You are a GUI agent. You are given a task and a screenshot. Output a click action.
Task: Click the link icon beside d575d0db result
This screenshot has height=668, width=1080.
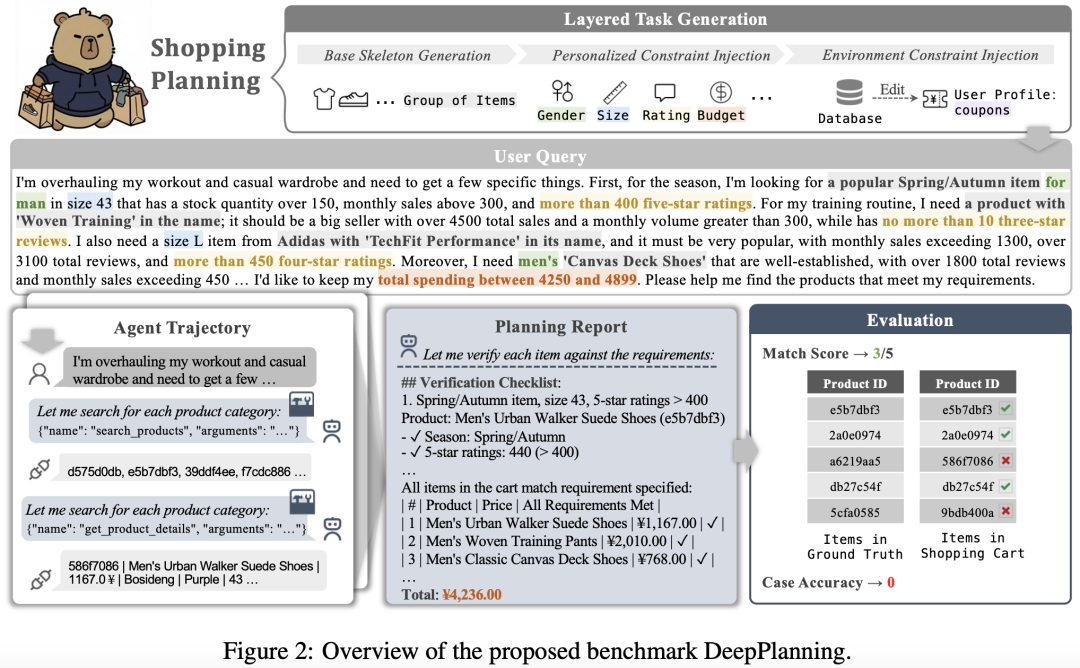(x=40, y=470)
